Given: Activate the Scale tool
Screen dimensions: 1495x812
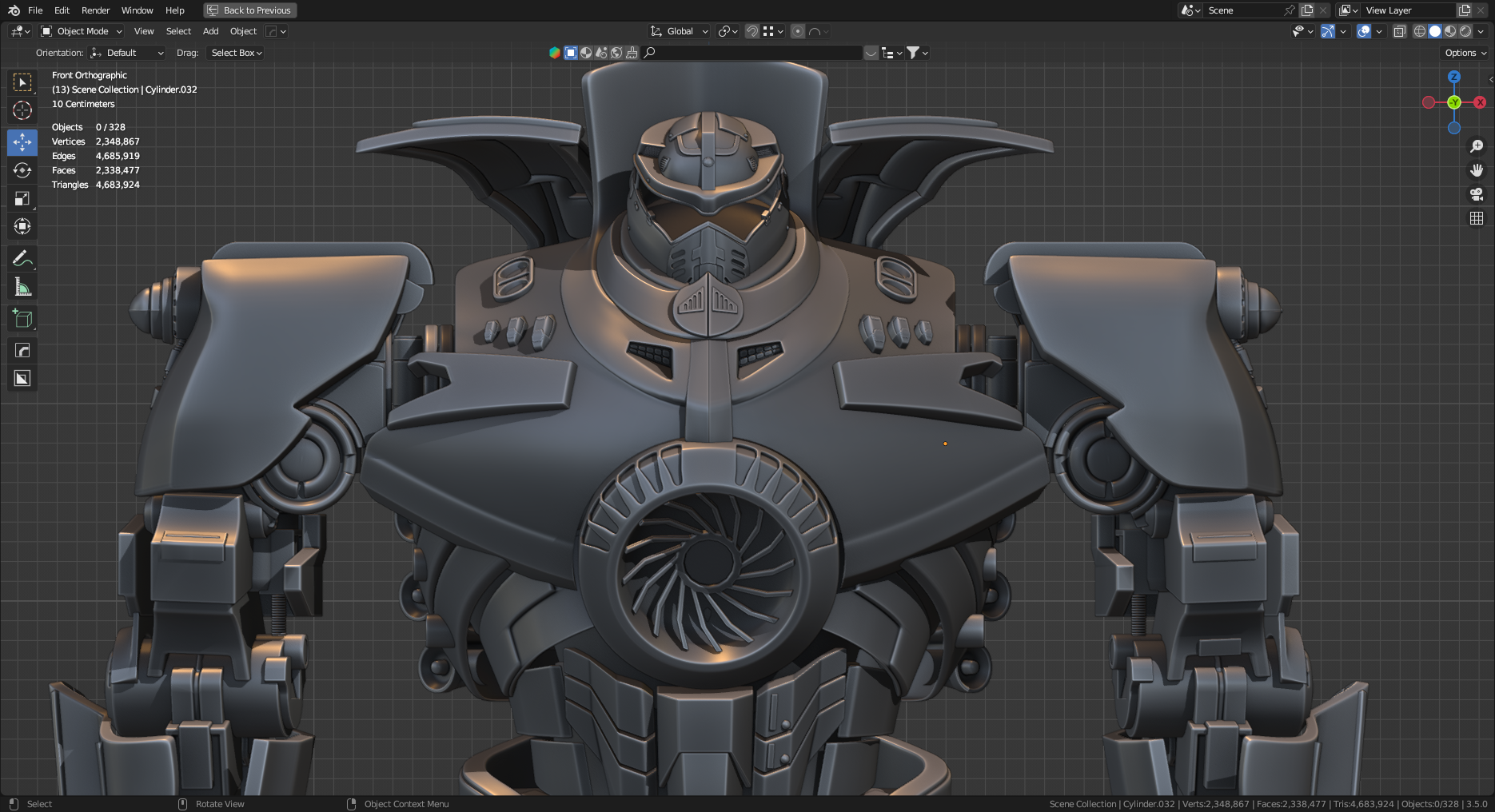Looking at the screenshot, I should click(x=22, y=198).
